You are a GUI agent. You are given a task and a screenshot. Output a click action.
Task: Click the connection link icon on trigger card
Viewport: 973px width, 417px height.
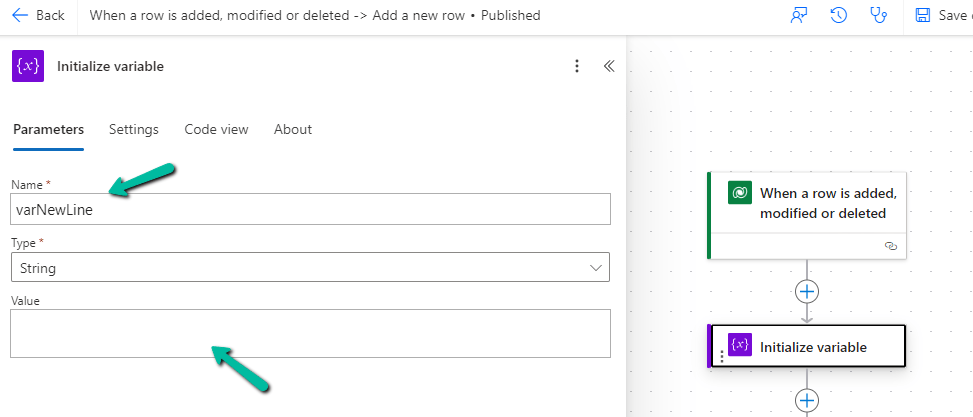coord(890,246)
